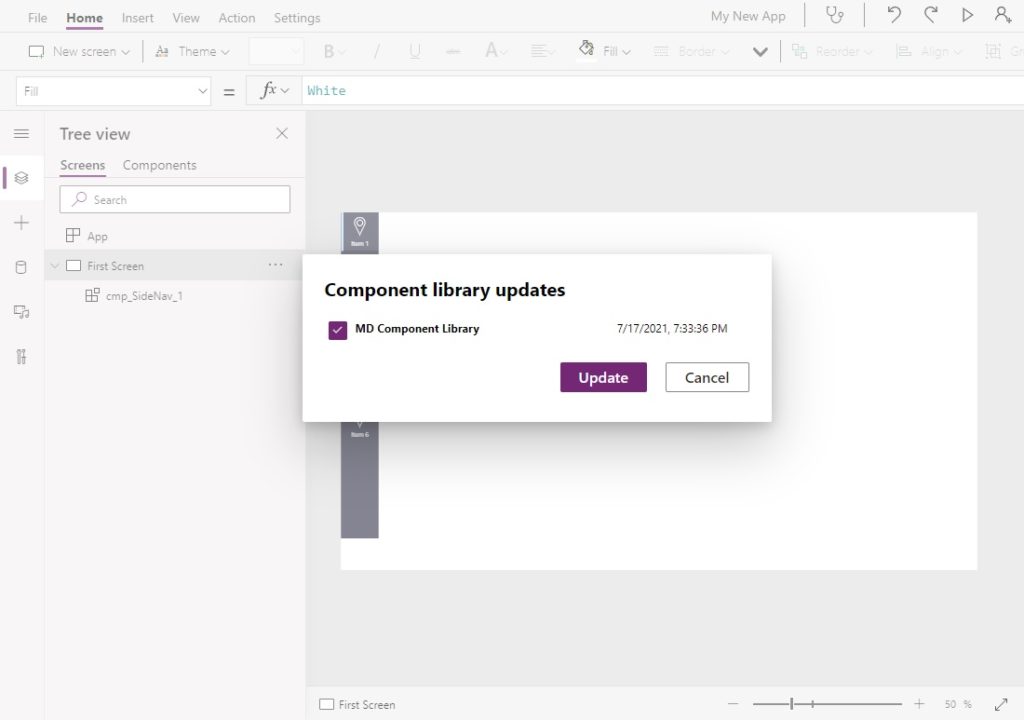Viewport: 1024px width, 720px height.
Task: Open the App checker stethoscope icon
Action: click(835, 15)
